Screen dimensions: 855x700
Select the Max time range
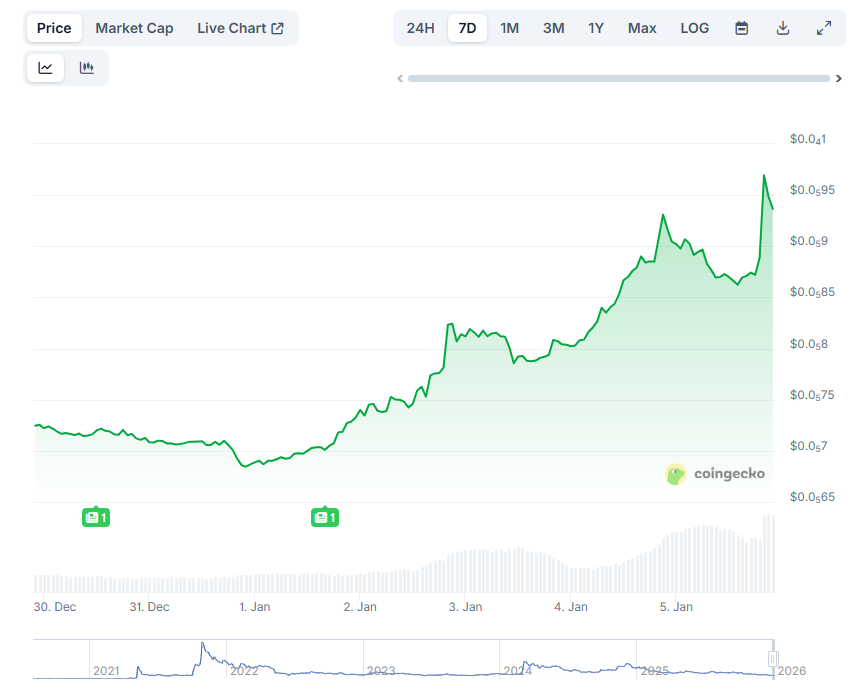click(x=641, y=27)
